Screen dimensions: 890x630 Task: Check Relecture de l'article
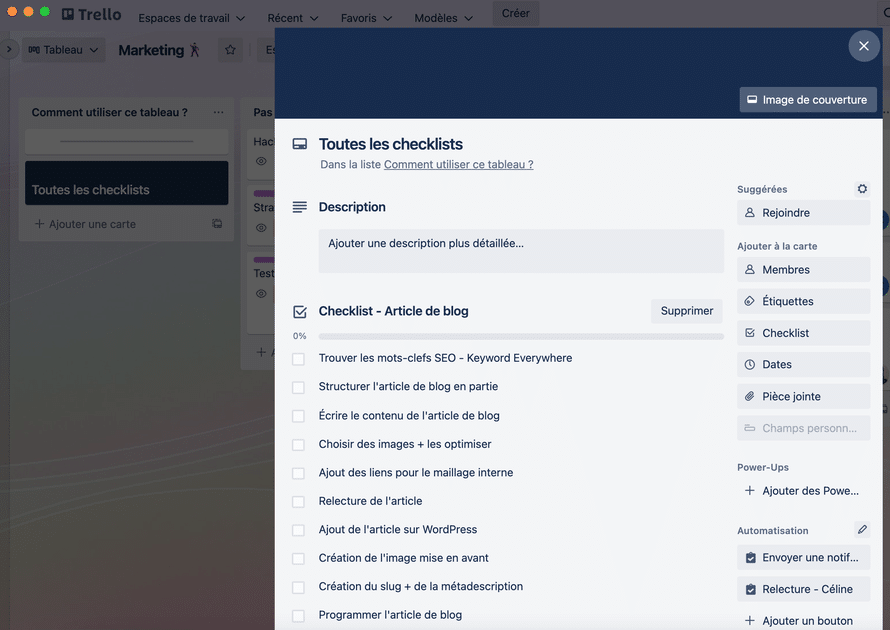pos(298,501)
